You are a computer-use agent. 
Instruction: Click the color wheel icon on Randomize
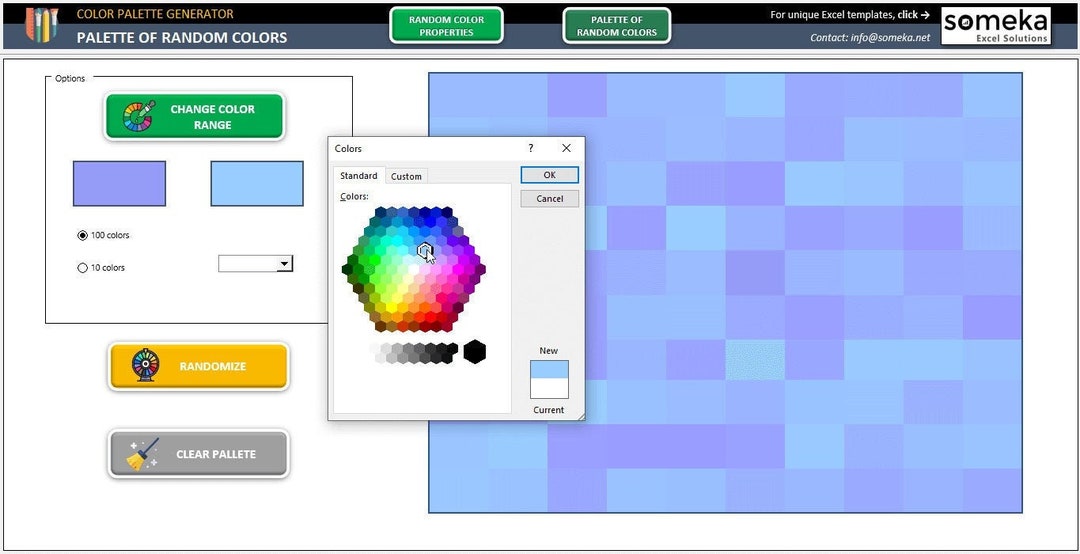[145, 365]
